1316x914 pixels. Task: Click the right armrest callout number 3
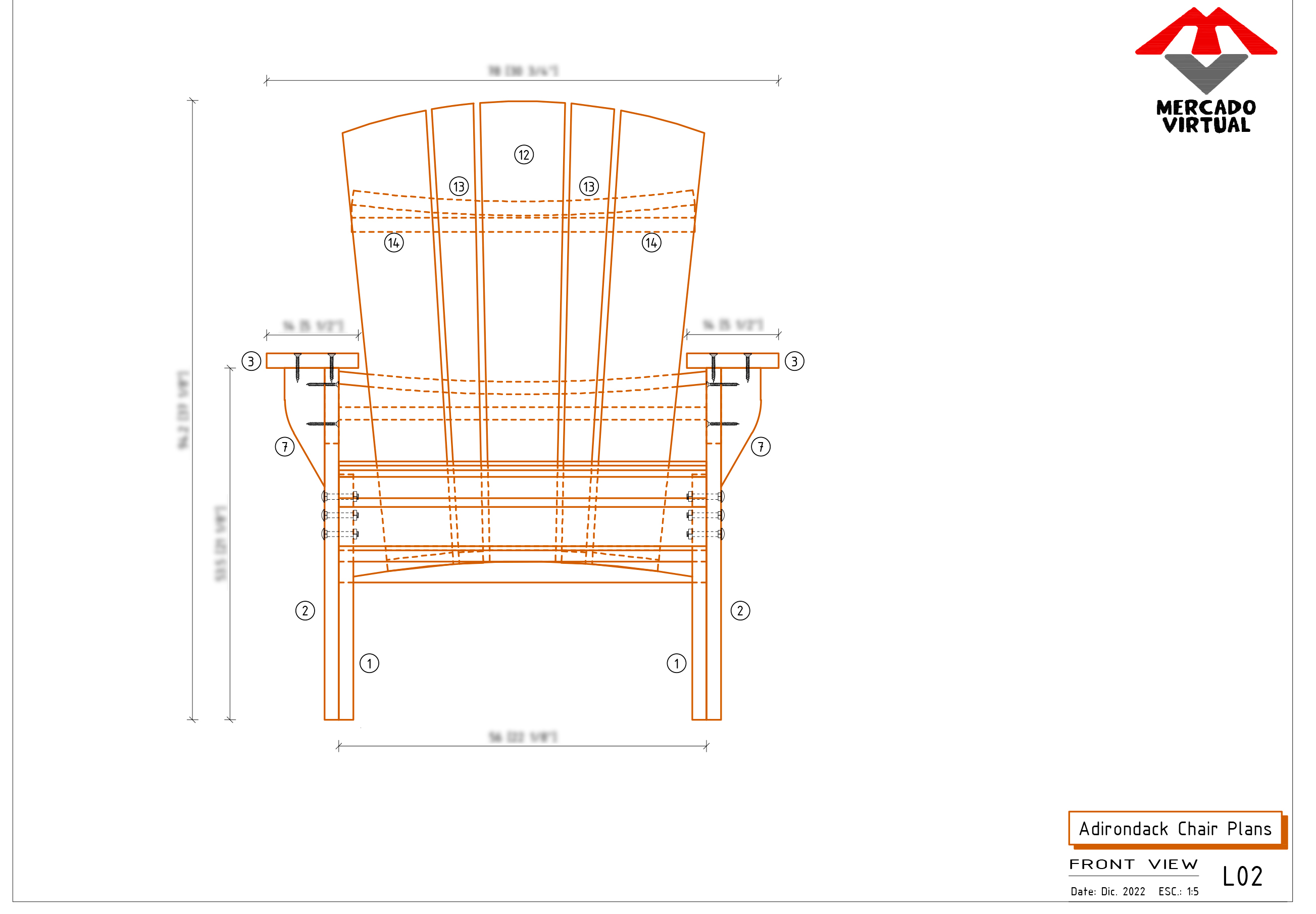pos(794,361)
